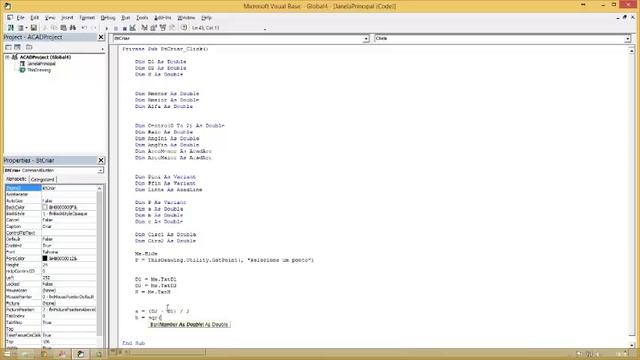This screenshot has height=360, width=640.
Task: Select the (Name) property row
Action: pyautogui.click(x=51, y=188)
